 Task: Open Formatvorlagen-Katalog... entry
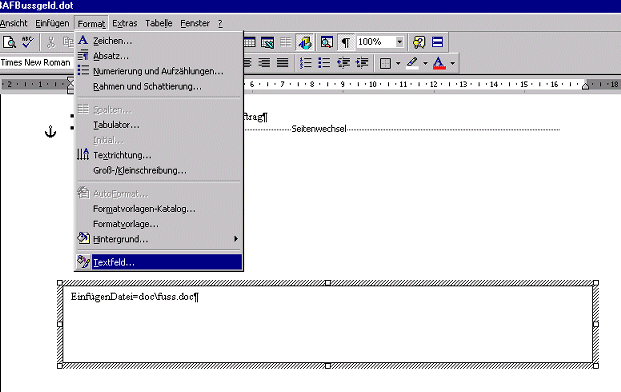pyautogui.click(x=159, y=209)
